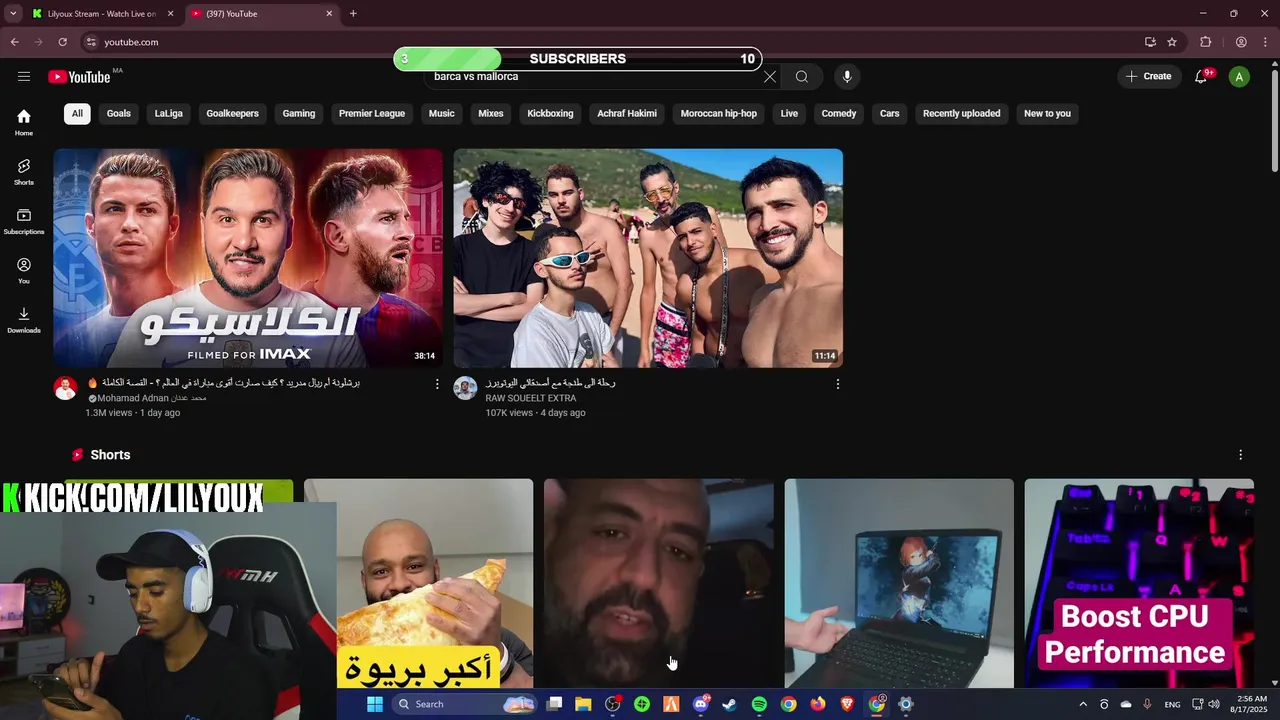Viewport: 1280px width, 720px height.
Task: Go to the YouTube logo homepage
Action: tap(79, 77)
